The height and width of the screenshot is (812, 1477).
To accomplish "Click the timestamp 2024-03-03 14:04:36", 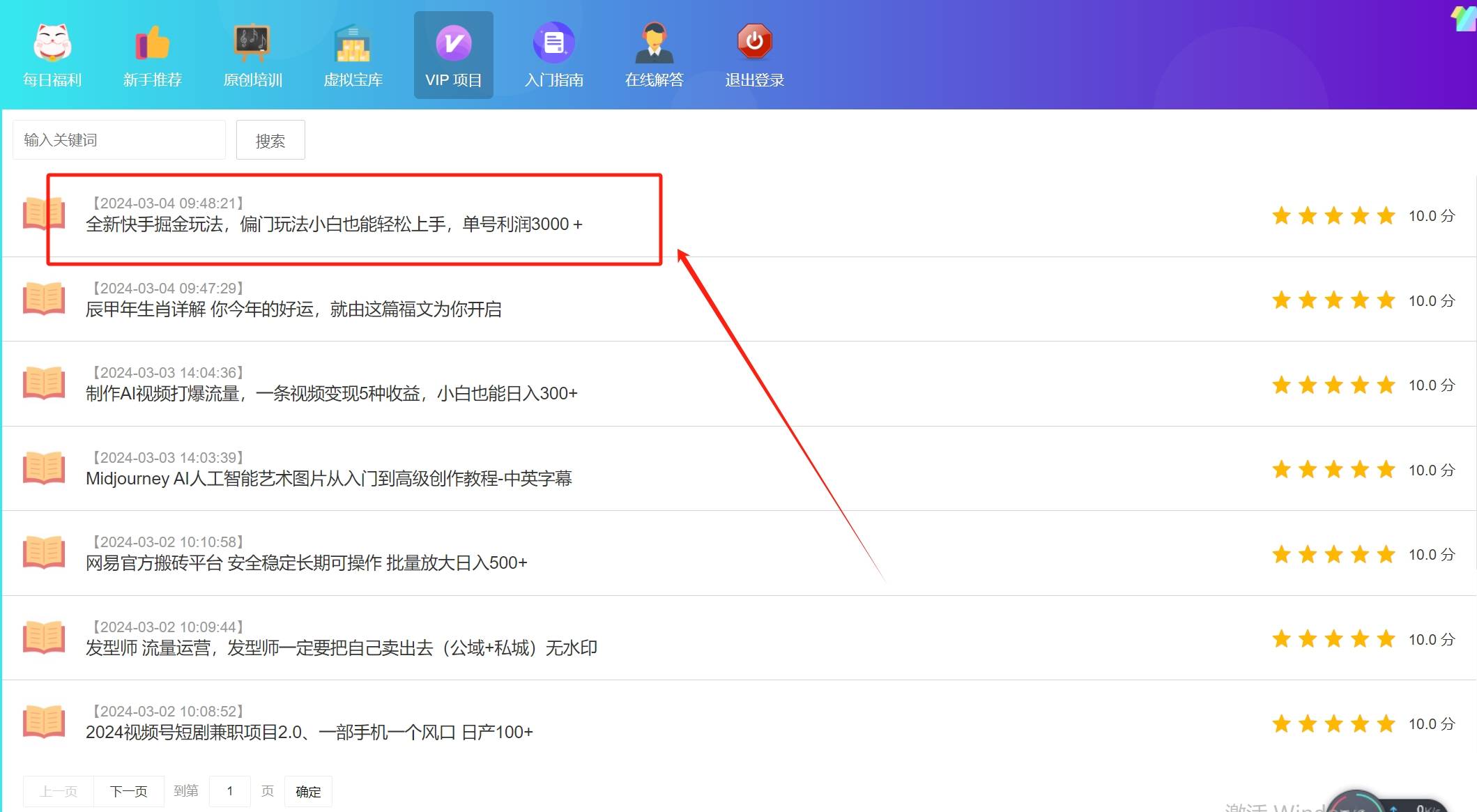I will [x=168, y=372].
